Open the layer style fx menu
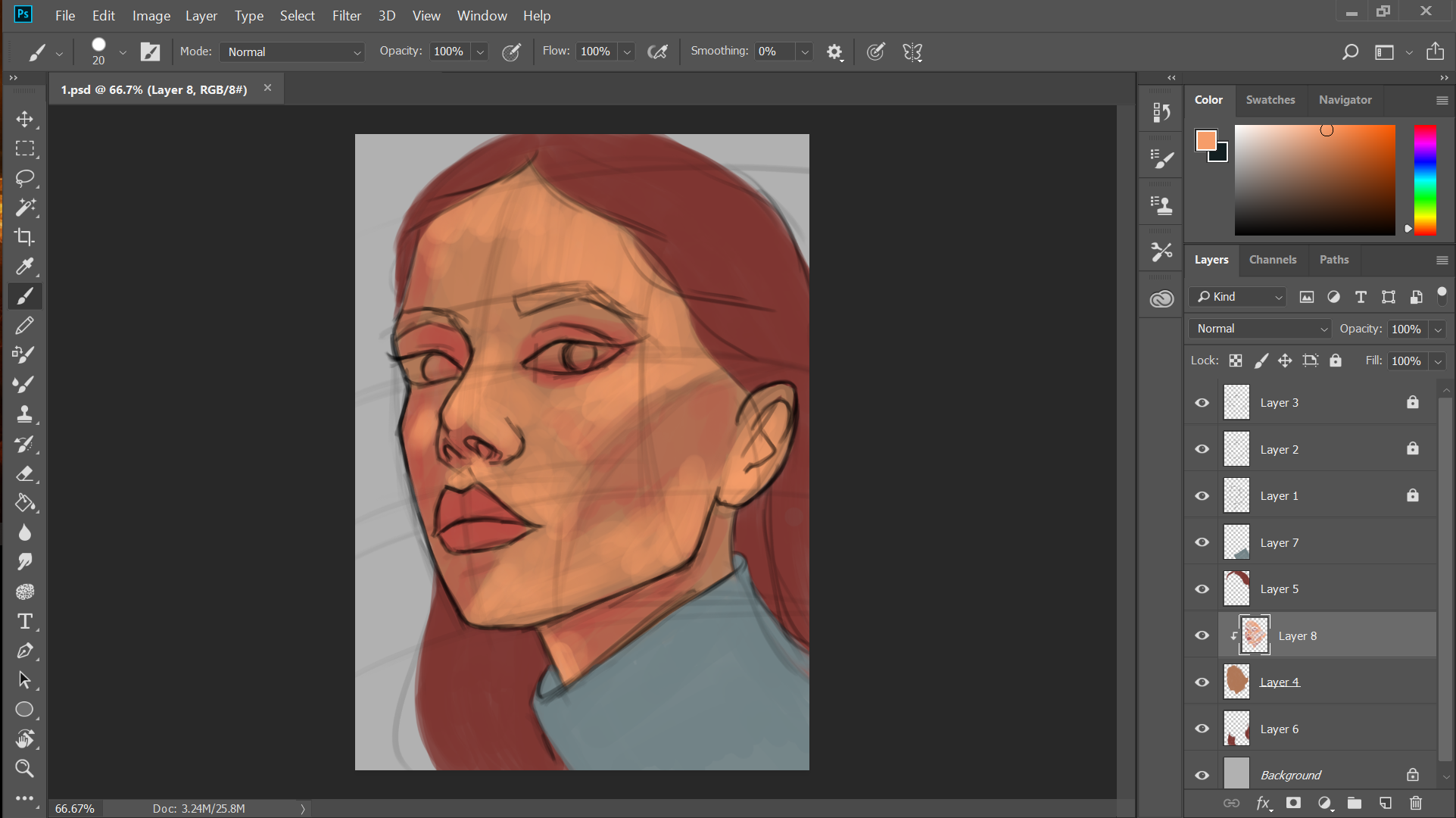 [1263, 803]
